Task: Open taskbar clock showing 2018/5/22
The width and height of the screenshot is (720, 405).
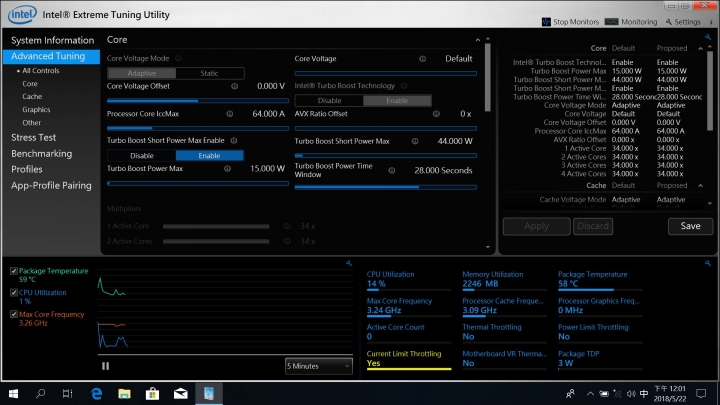Action: point(669,394)
